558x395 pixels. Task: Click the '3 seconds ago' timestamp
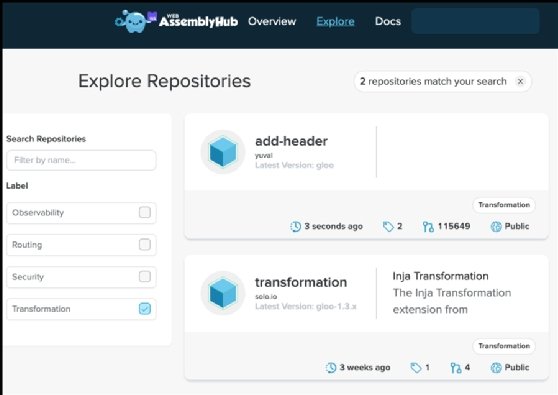[333, 226]
